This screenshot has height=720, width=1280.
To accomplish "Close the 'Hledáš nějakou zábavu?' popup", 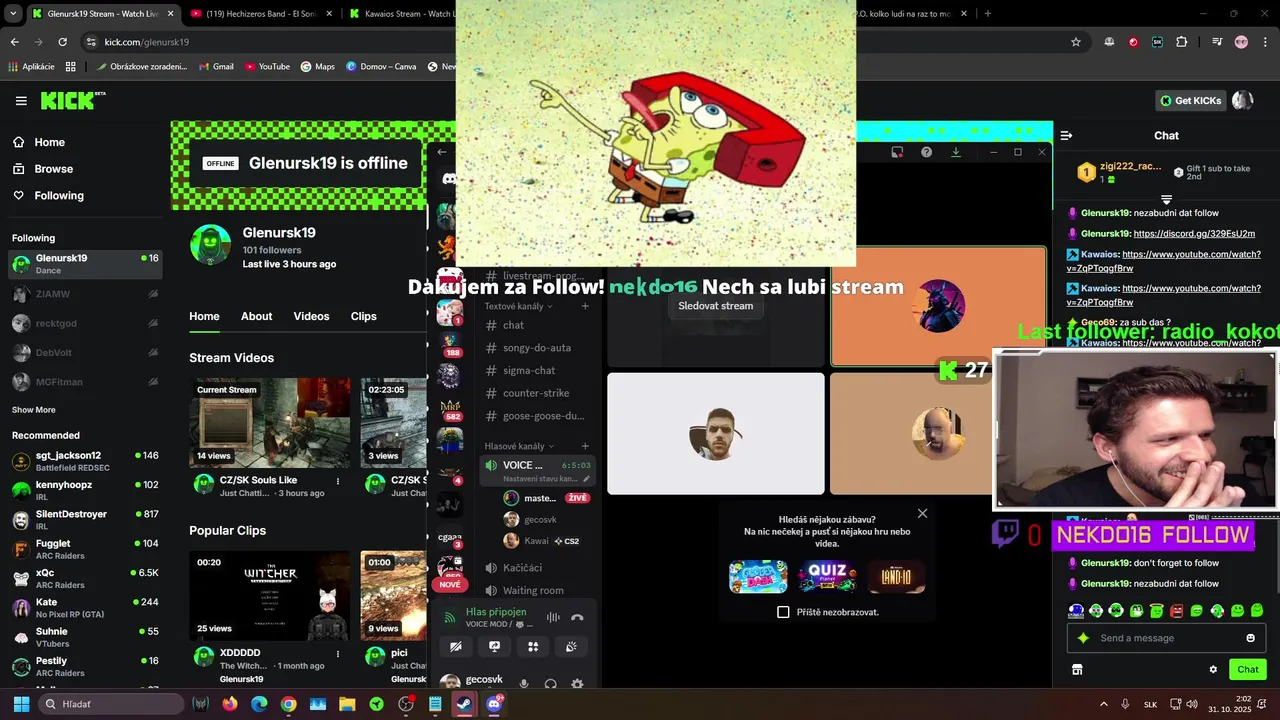I will pos(922,513).
